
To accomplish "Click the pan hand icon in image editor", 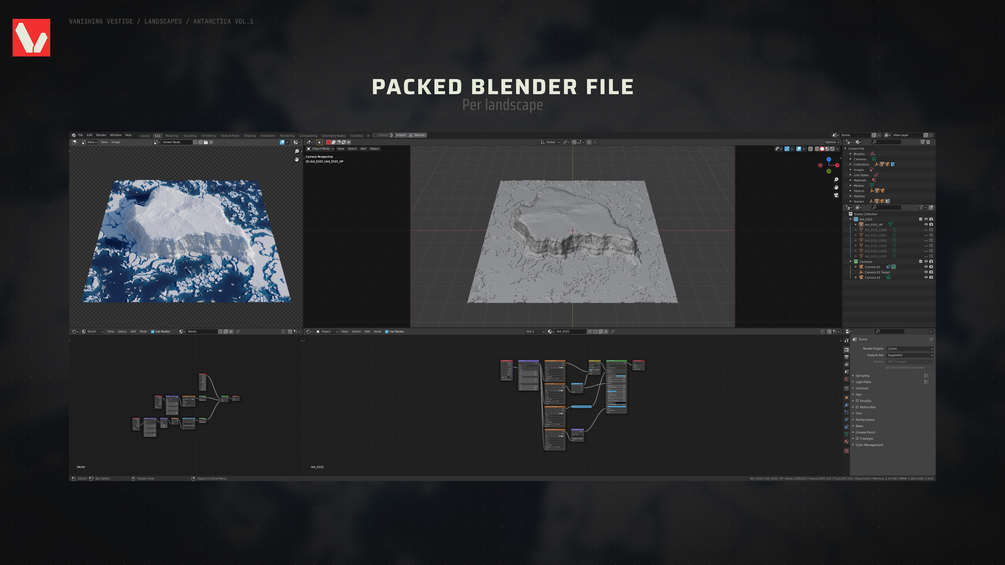I will pyautogui.click(x=297, y=159).
